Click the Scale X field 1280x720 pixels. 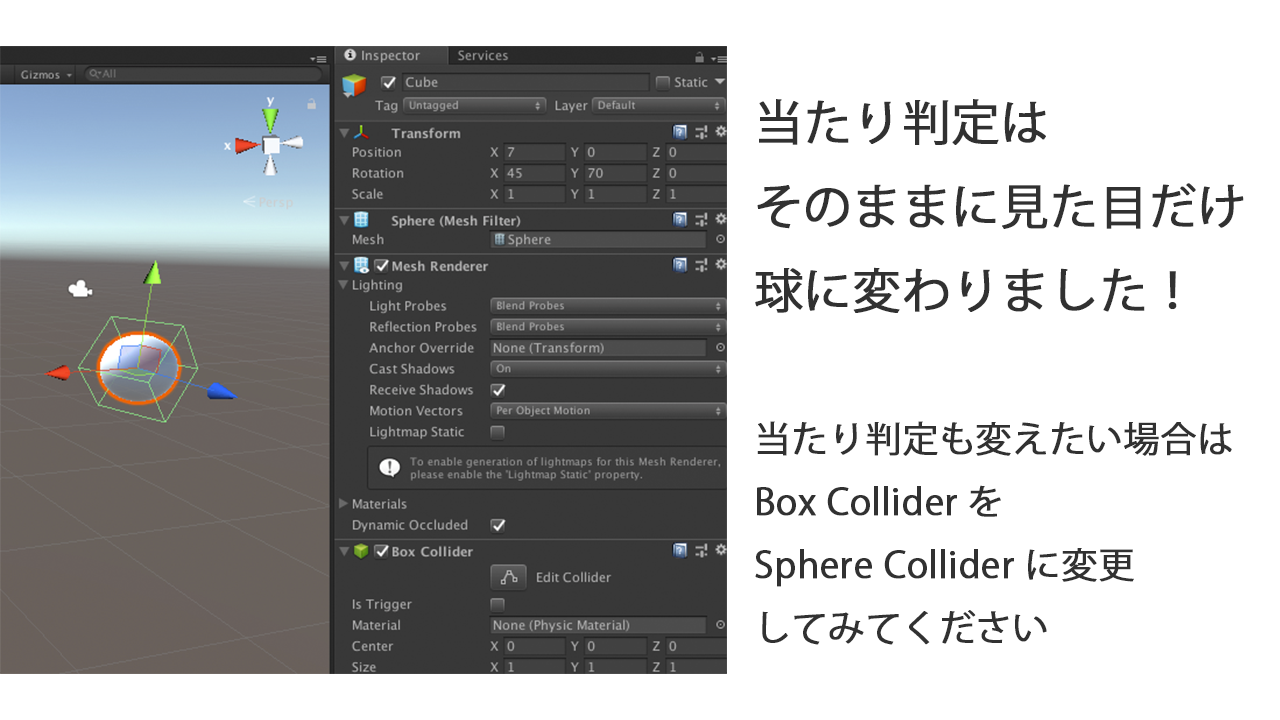(534, 195)
